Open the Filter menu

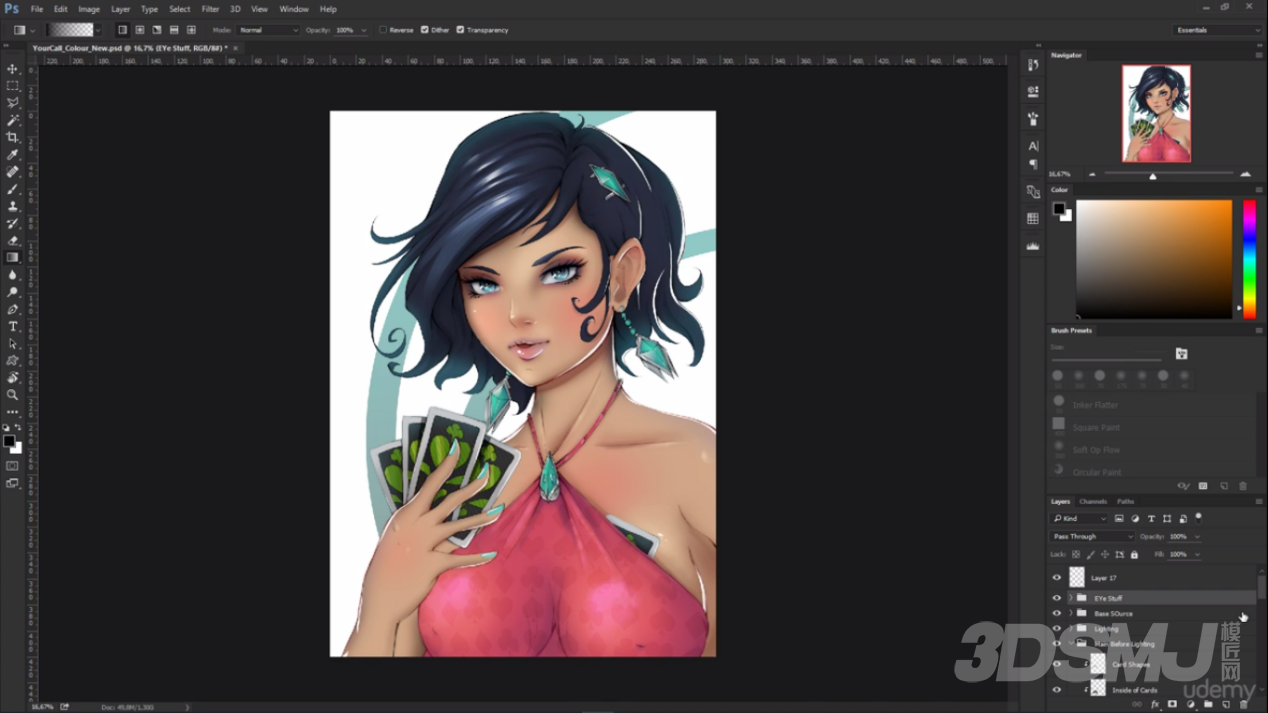(x=210, y=9)
